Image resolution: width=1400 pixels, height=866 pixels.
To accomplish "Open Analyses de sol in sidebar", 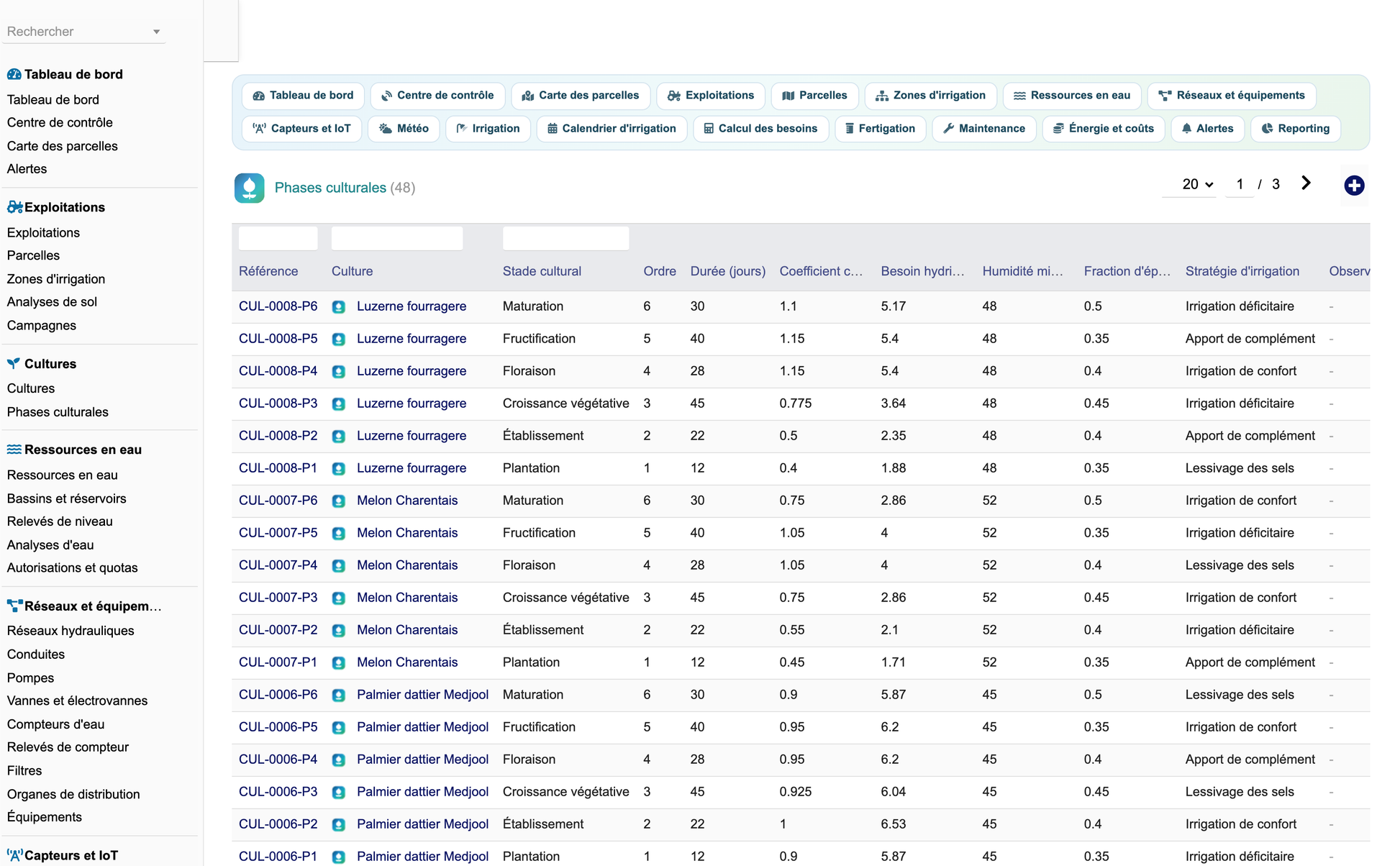I will tap(52, 302).
